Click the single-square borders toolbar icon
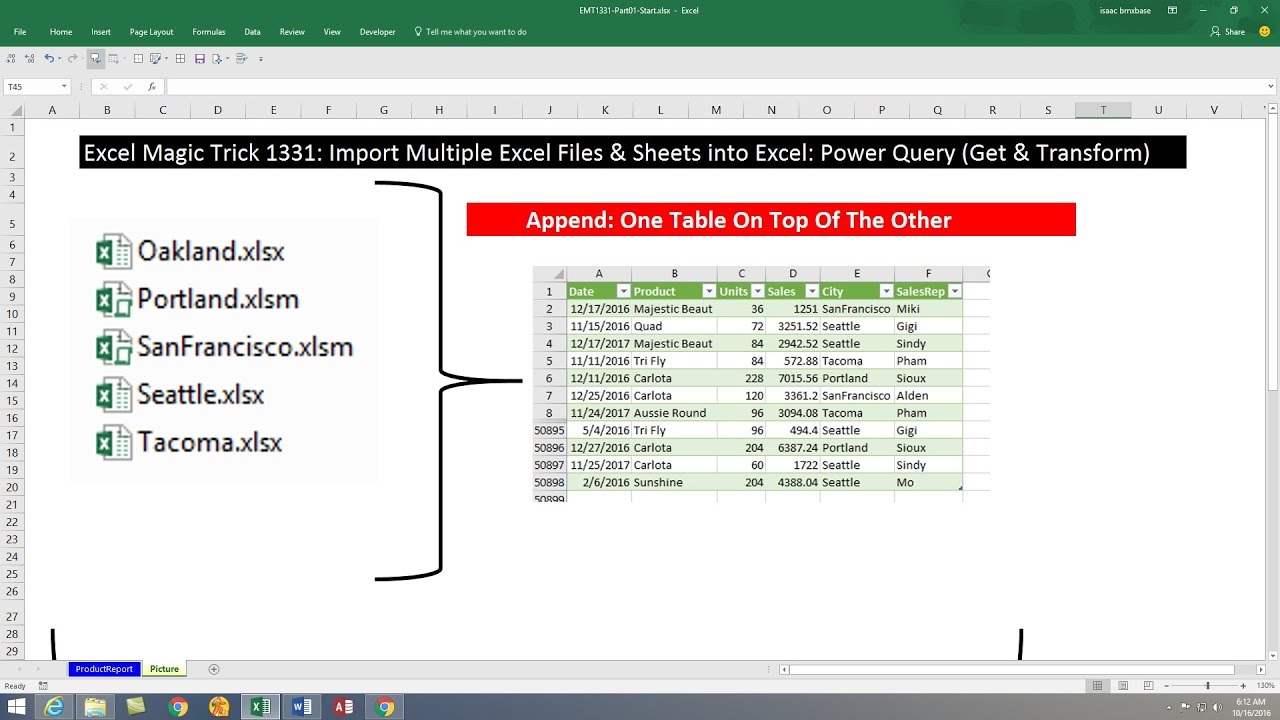The height and width of the screenshot is (720, 1280). [138, 59]
